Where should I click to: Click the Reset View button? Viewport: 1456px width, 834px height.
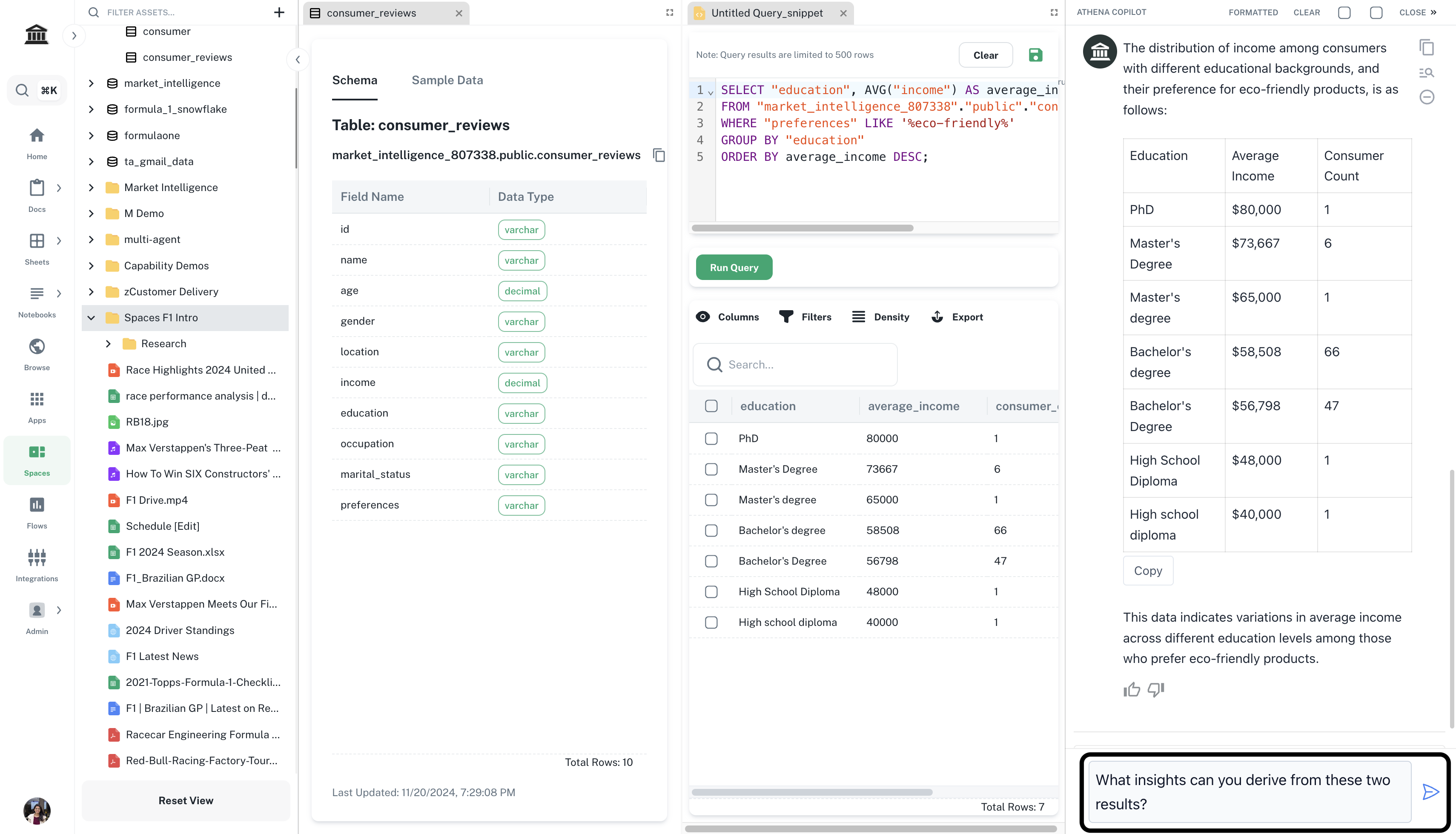(186, 800)
